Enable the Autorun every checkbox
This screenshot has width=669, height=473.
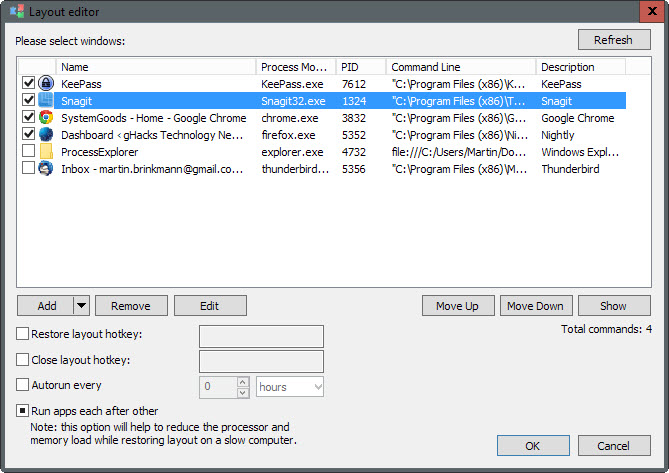[x=22, y=385]
